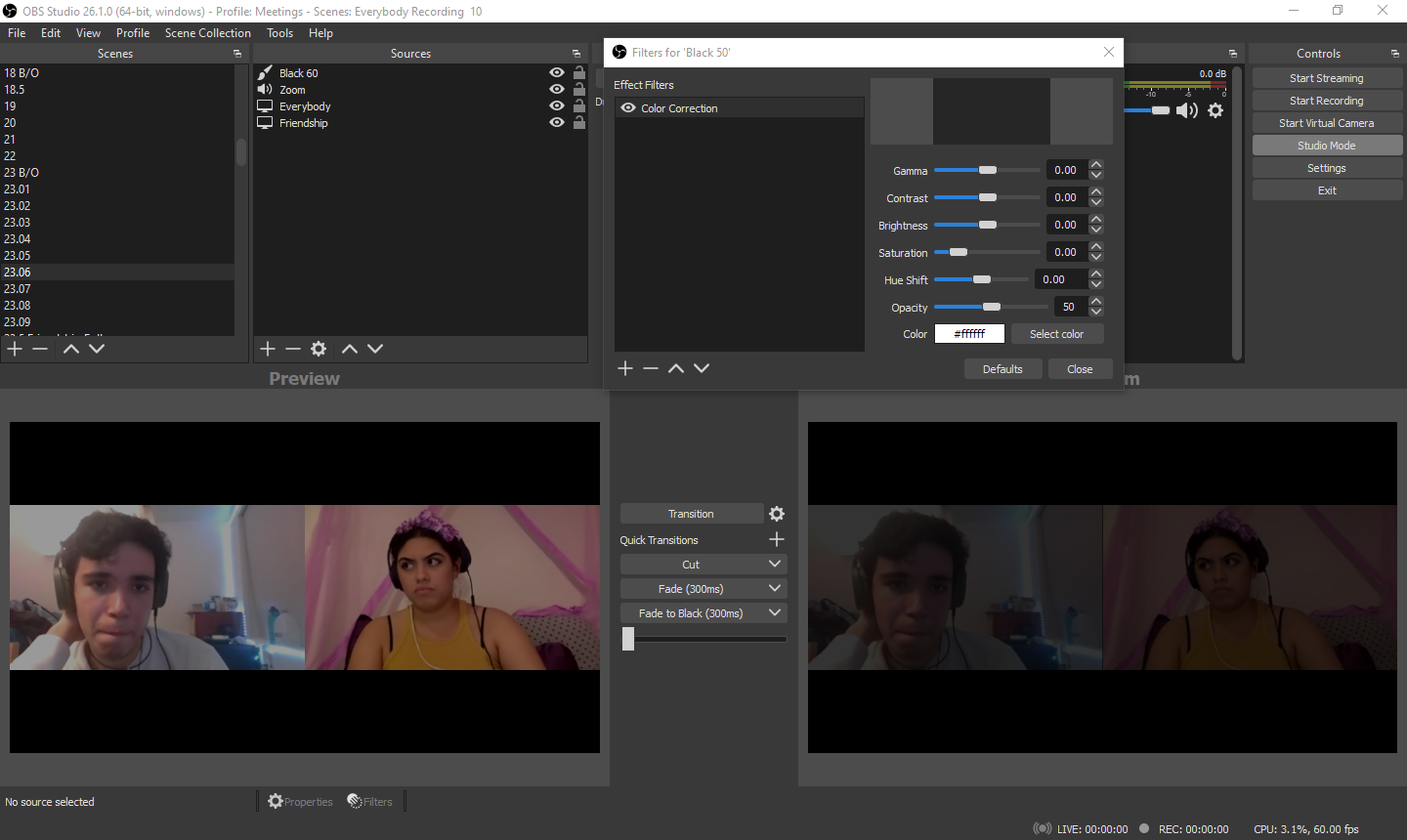The width and height of the screenshot is (1407, 840).
Task: Hide the Black 60 source
Action: click(x=557, y=72)
